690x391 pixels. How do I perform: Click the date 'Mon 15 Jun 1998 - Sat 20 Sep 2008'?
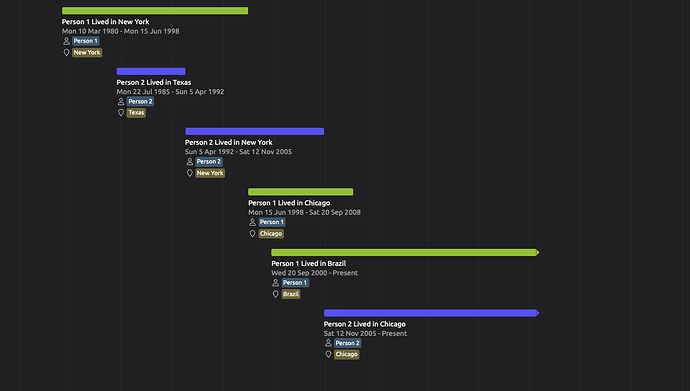point(305,212)
